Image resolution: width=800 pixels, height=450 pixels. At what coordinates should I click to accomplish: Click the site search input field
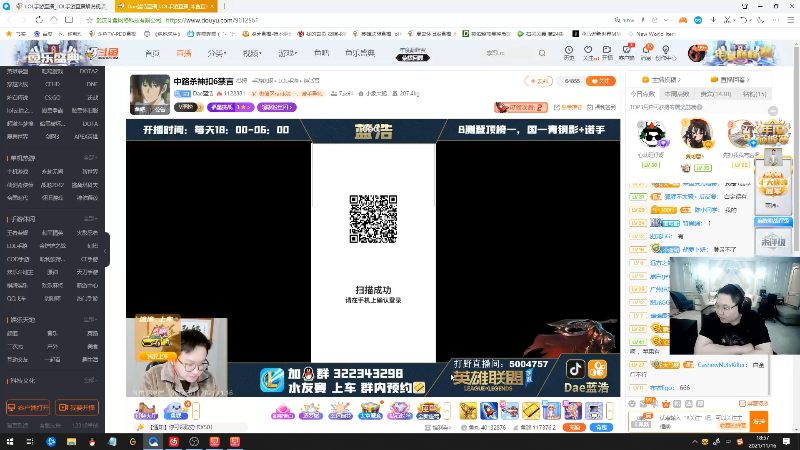click(508, 53)
